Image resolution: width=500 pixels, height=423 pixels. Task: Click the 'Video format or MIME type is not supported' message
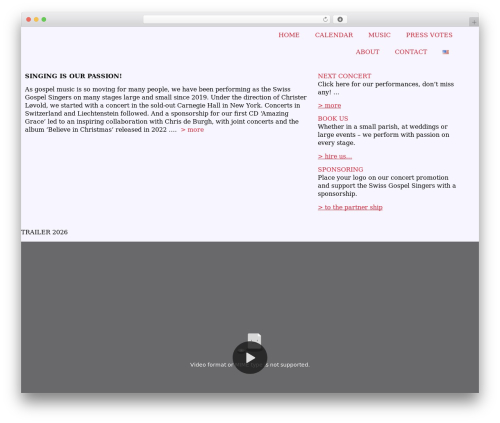pyautogui.click(x=250, y=365)
